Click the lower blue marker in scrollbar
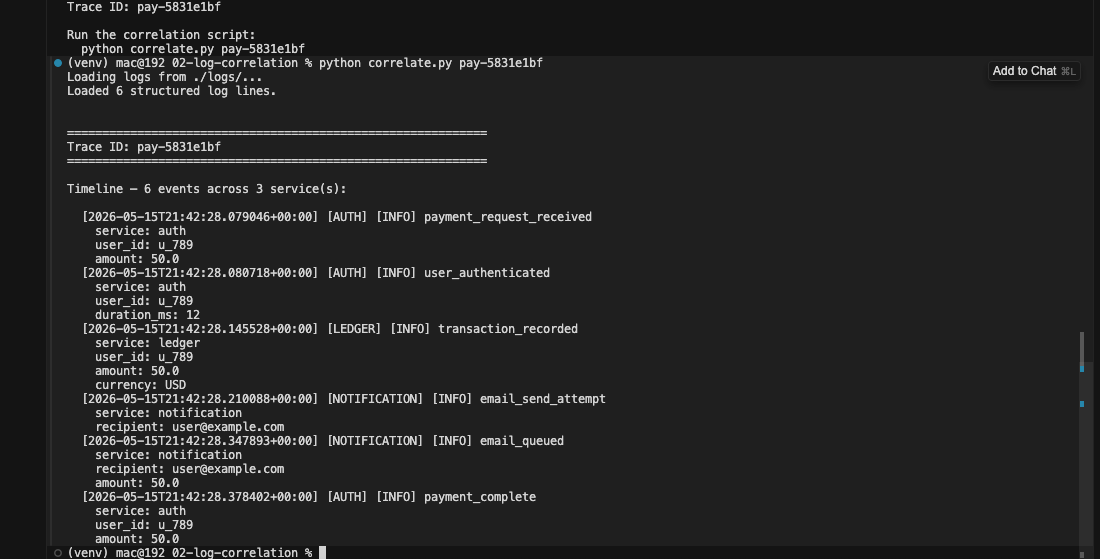The height and width of the screenshot is (559, 1100). pos(1082,404)
